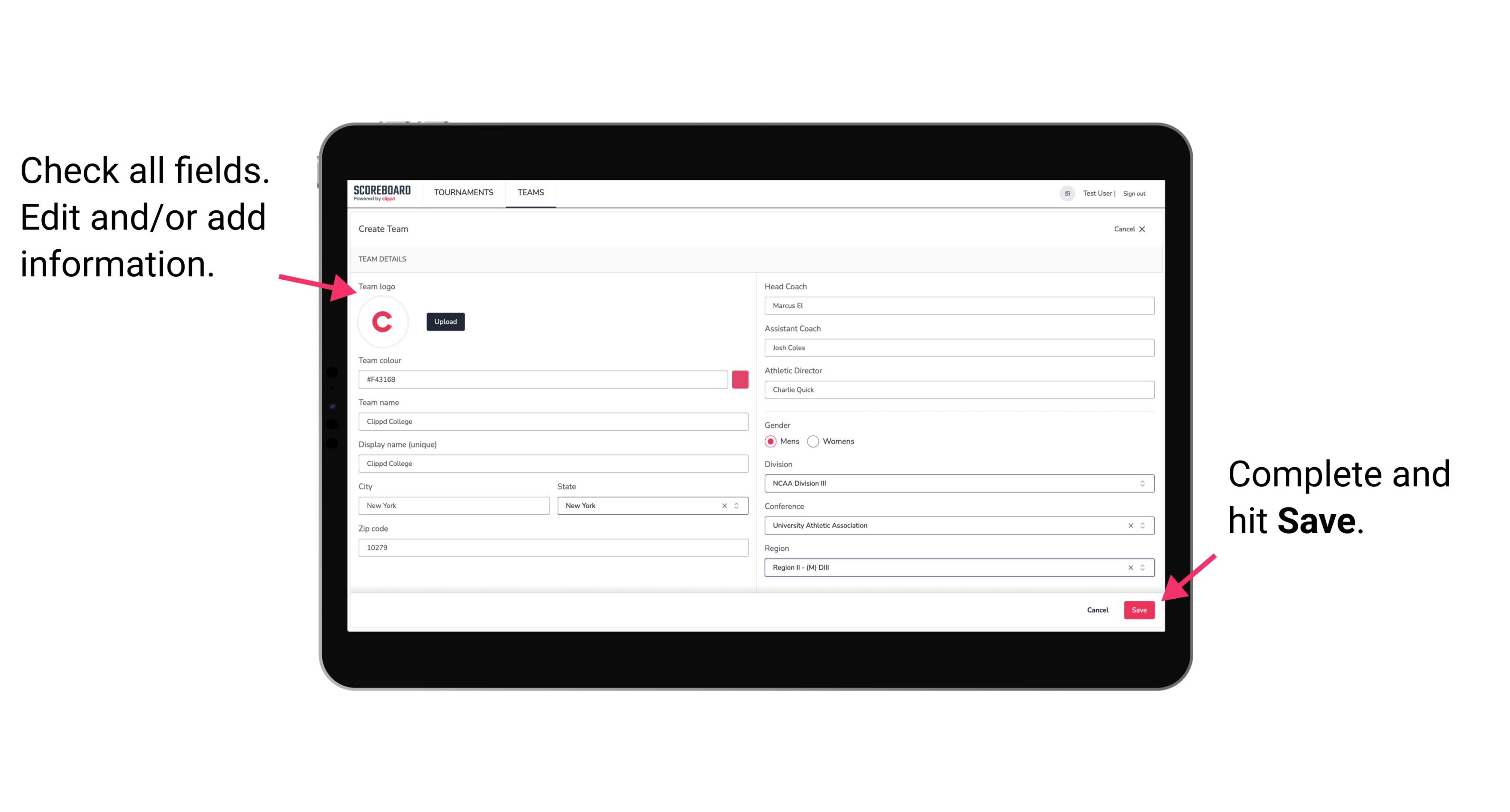Viewport: 1510px width, 812px height.
Task: Click the Cancel button to discard changes
Action: tap(1098, 609)
